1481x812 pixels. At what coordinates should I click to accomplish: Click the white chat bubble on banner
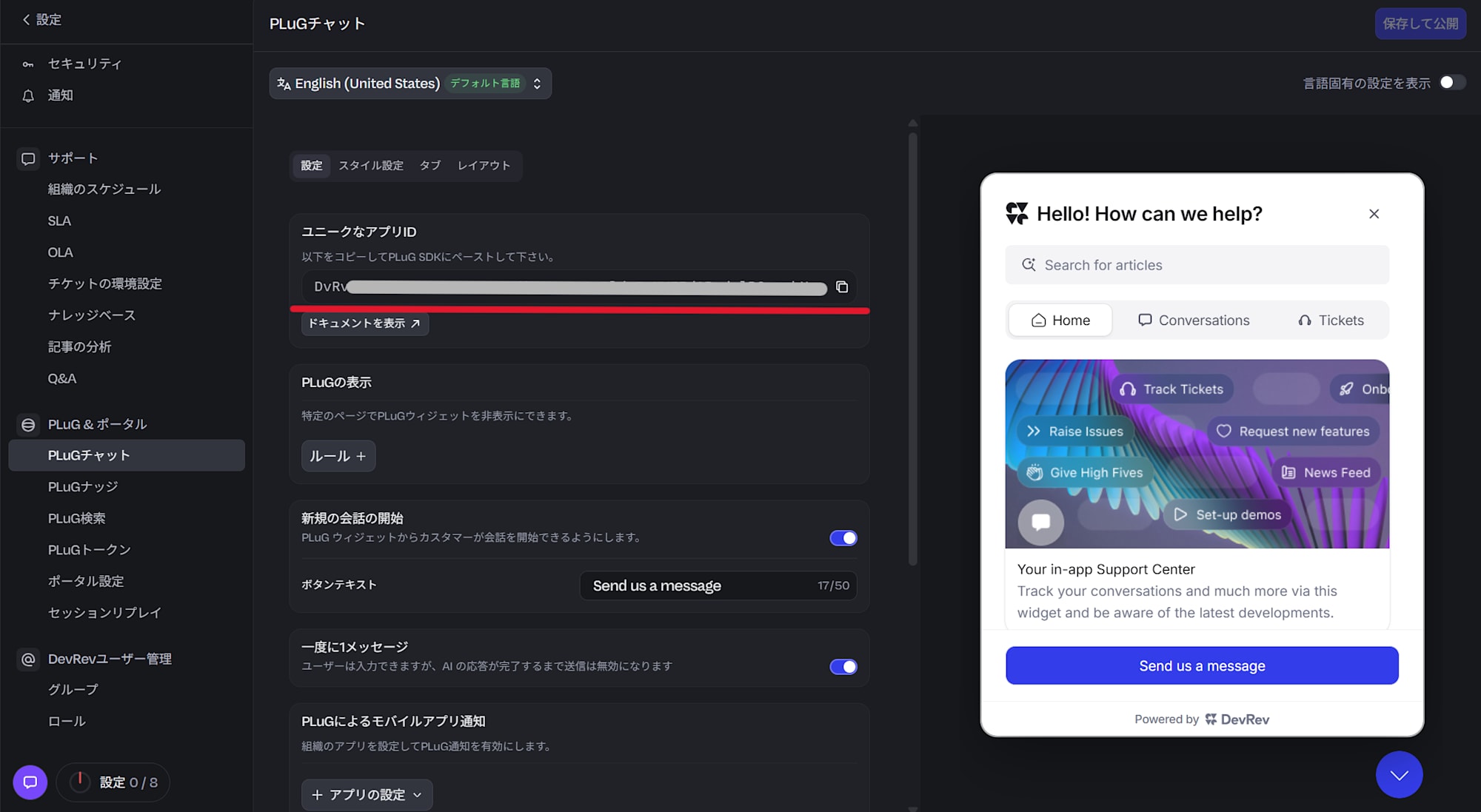(x=1040, y=523)
